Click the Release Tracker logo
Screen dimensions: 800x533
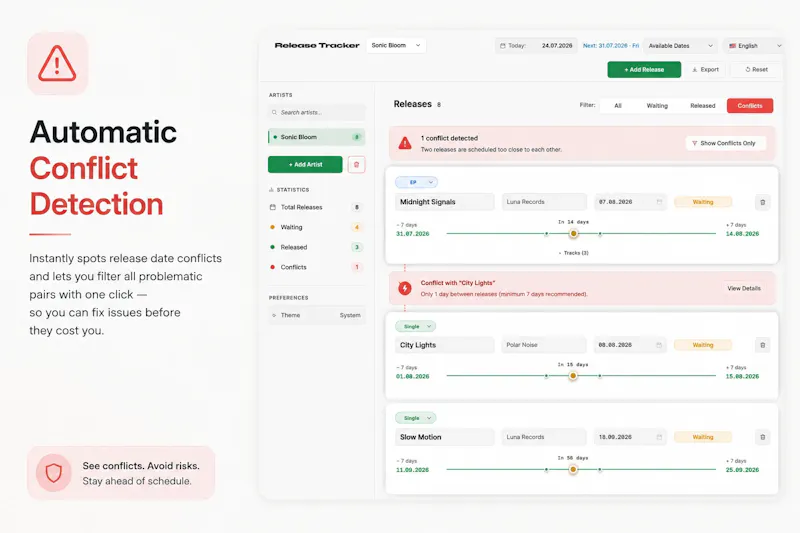point(317,45)
